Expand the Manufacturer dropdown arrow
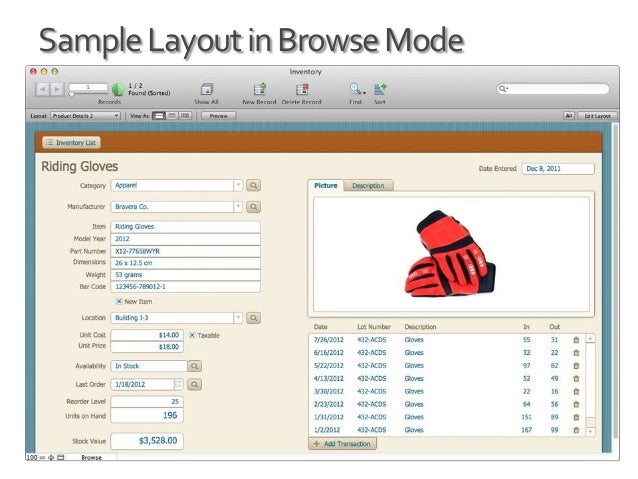638x479 pixels. click(x=238, y=207)
